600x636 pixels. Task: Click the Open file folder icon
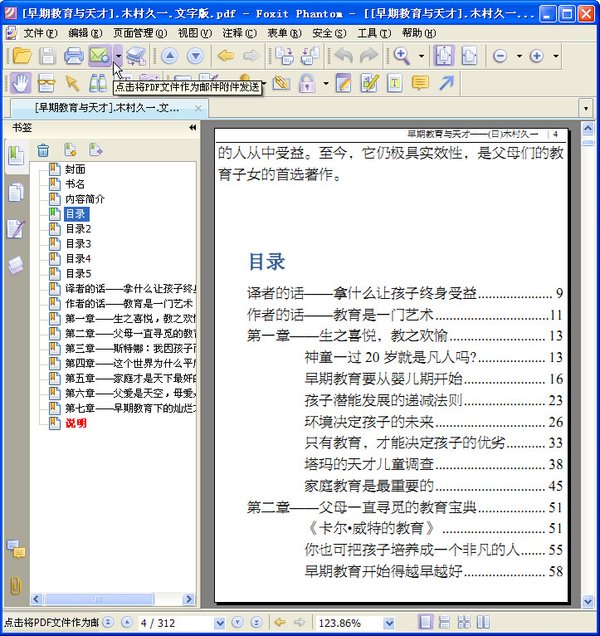22,56
